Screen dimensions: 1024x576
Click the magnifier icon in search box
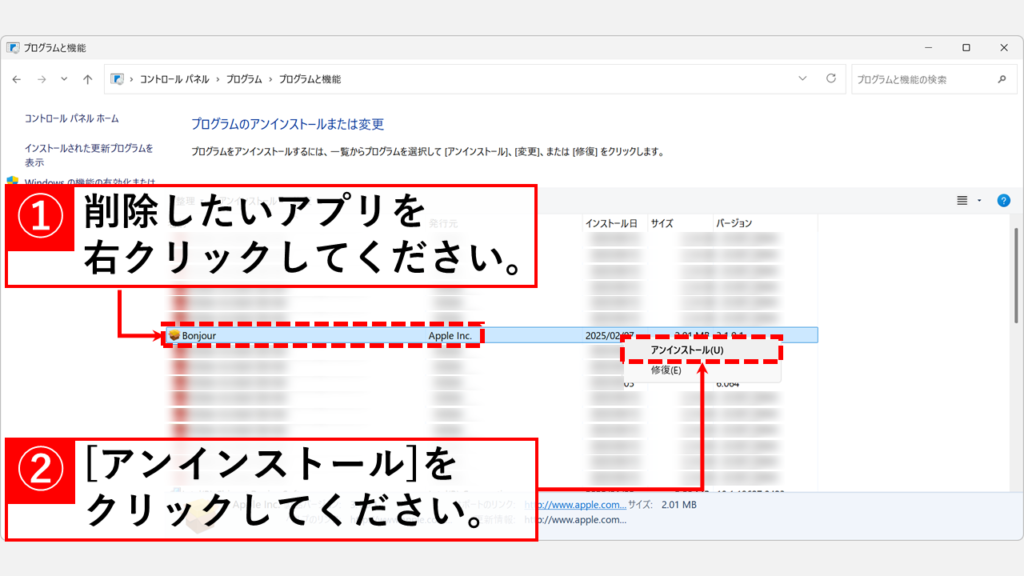tap(1002, 79)
